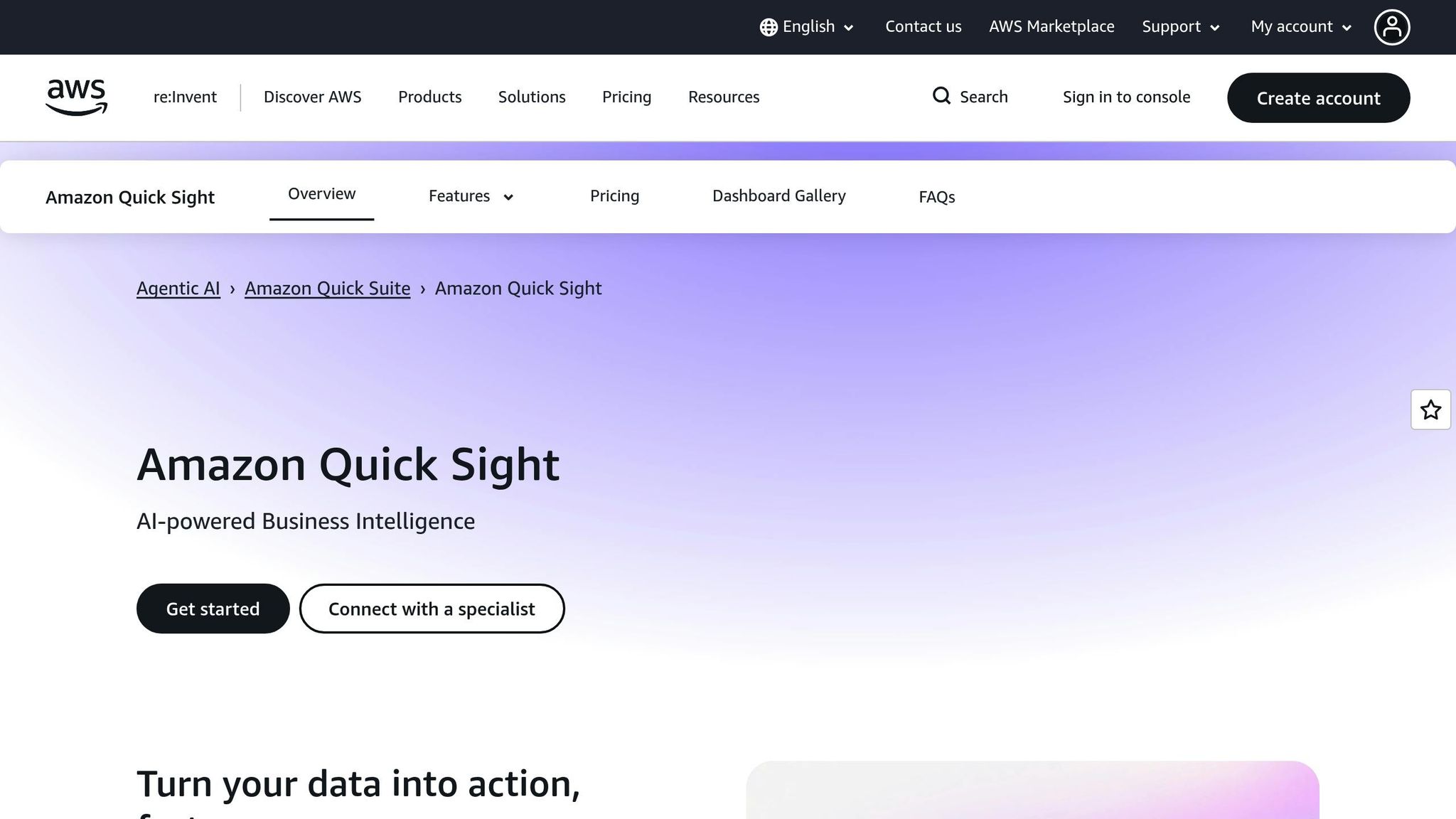Click the globe language icon
Screen dimensions: 1456x819
pyautogui.click(x=768, y=26)
